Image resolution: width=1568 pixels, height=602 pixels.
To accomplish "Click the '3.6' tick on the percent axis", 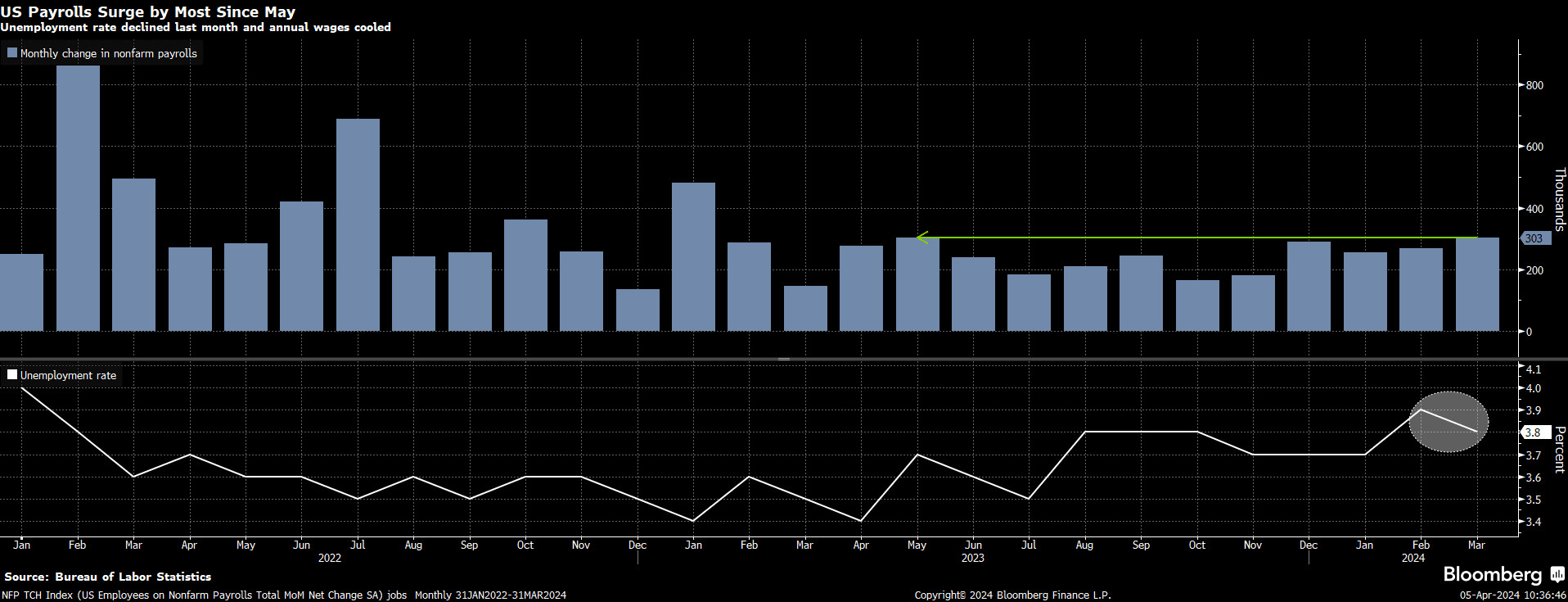I will click(x=1533, y=478).
